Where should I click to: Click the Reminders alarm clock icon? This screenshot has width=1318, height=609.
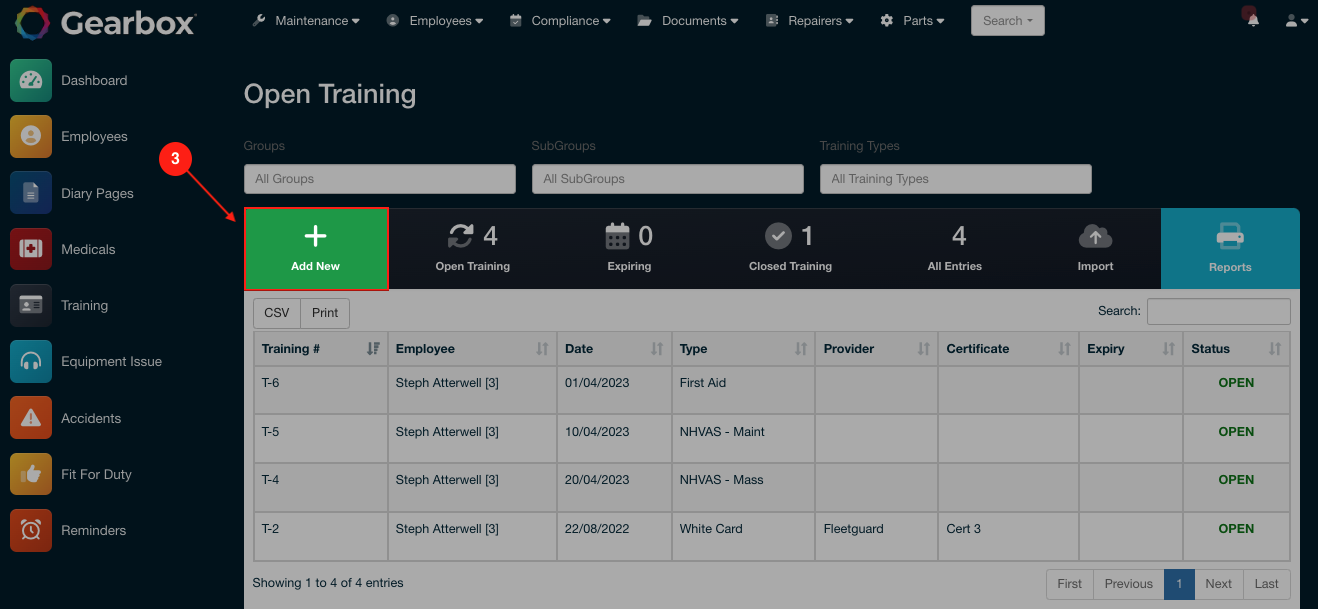31,530
